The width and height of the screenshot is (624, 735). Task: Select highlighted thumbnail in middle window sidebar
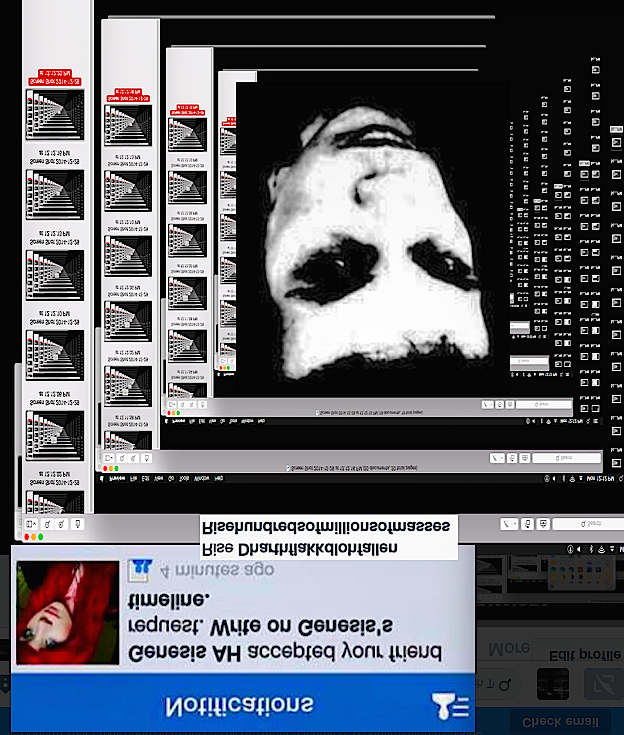128,126
